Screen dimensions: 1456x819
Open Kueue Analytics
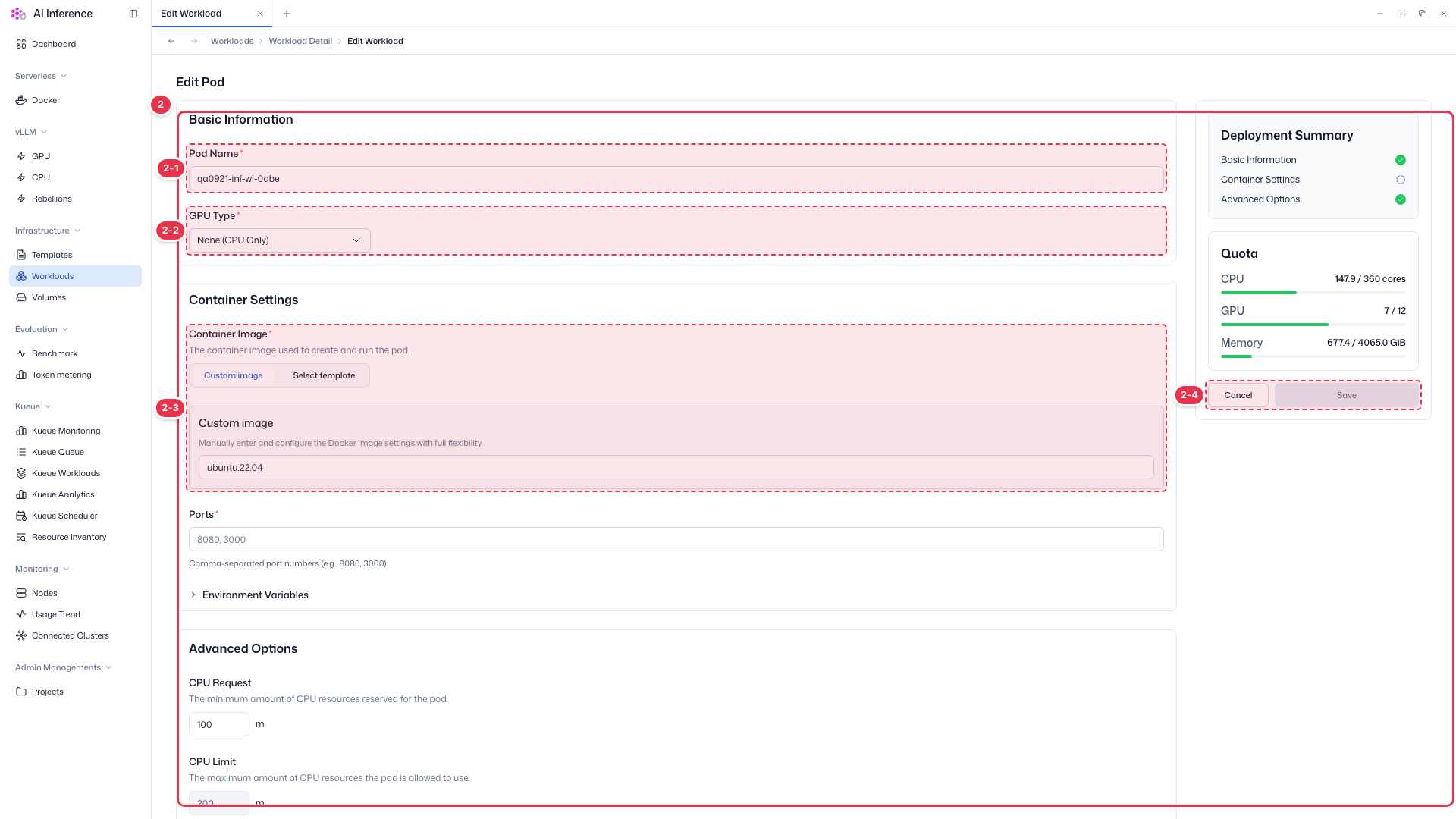(75, 494)
